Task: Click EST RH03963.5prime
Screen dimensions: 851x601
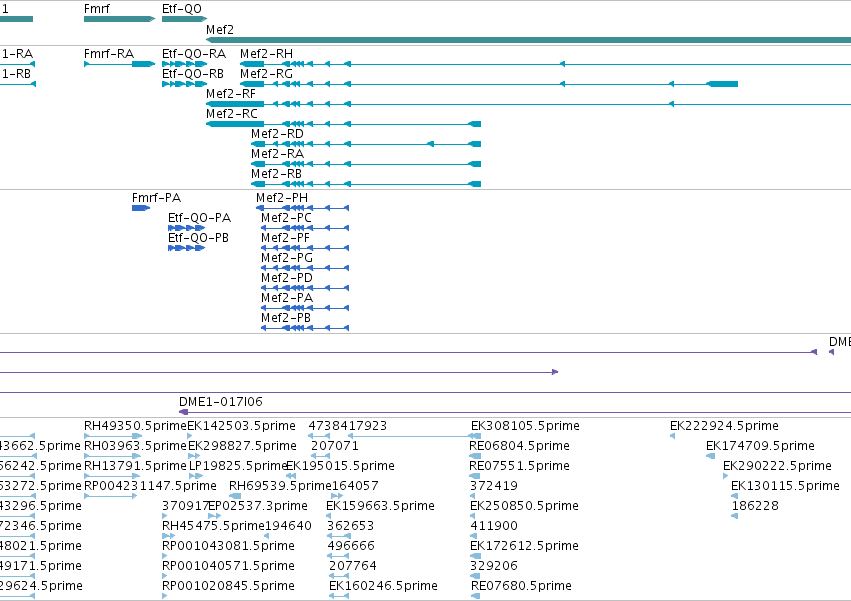Action: pos(135,446)
